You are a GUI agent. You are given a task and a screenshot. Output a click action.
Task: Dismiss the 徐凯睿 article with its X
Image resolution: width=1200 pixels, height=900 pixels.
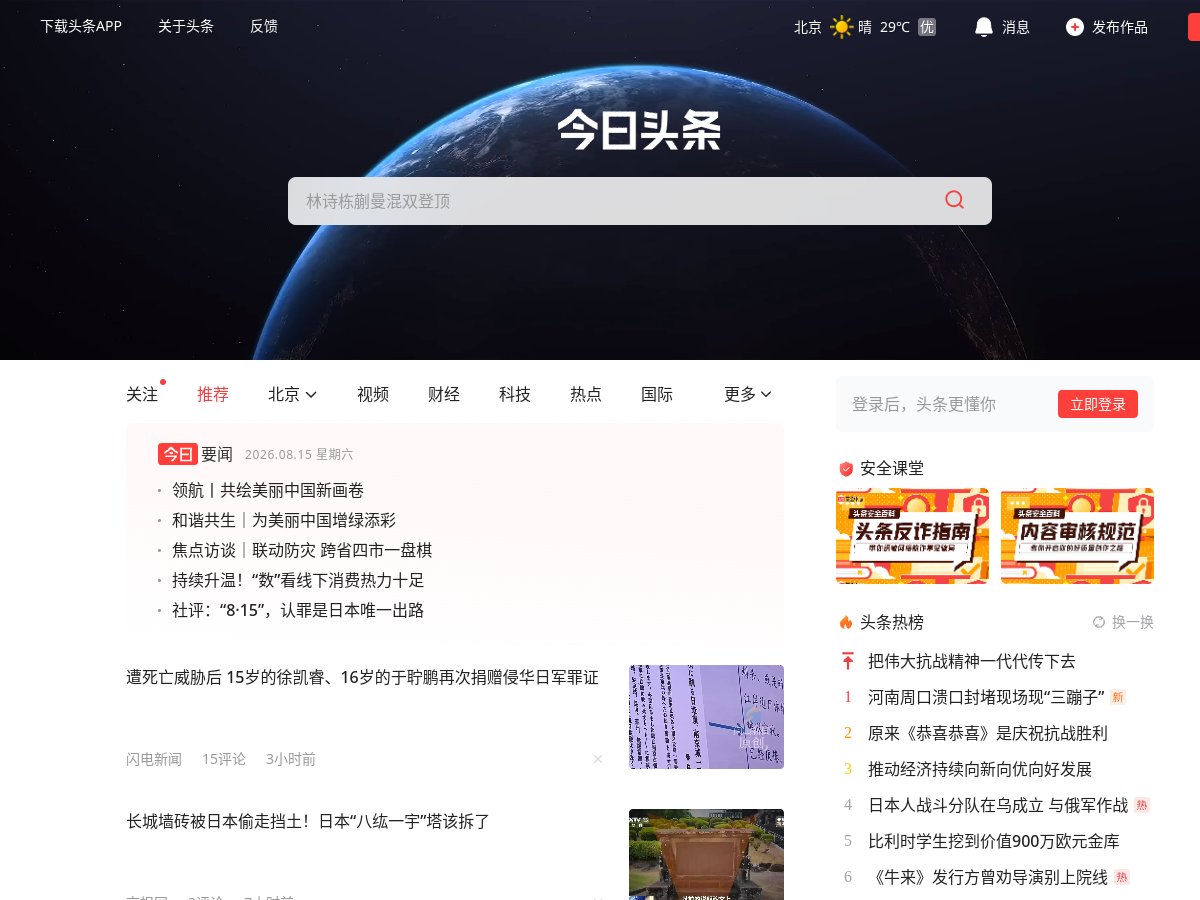coord(598,759)
